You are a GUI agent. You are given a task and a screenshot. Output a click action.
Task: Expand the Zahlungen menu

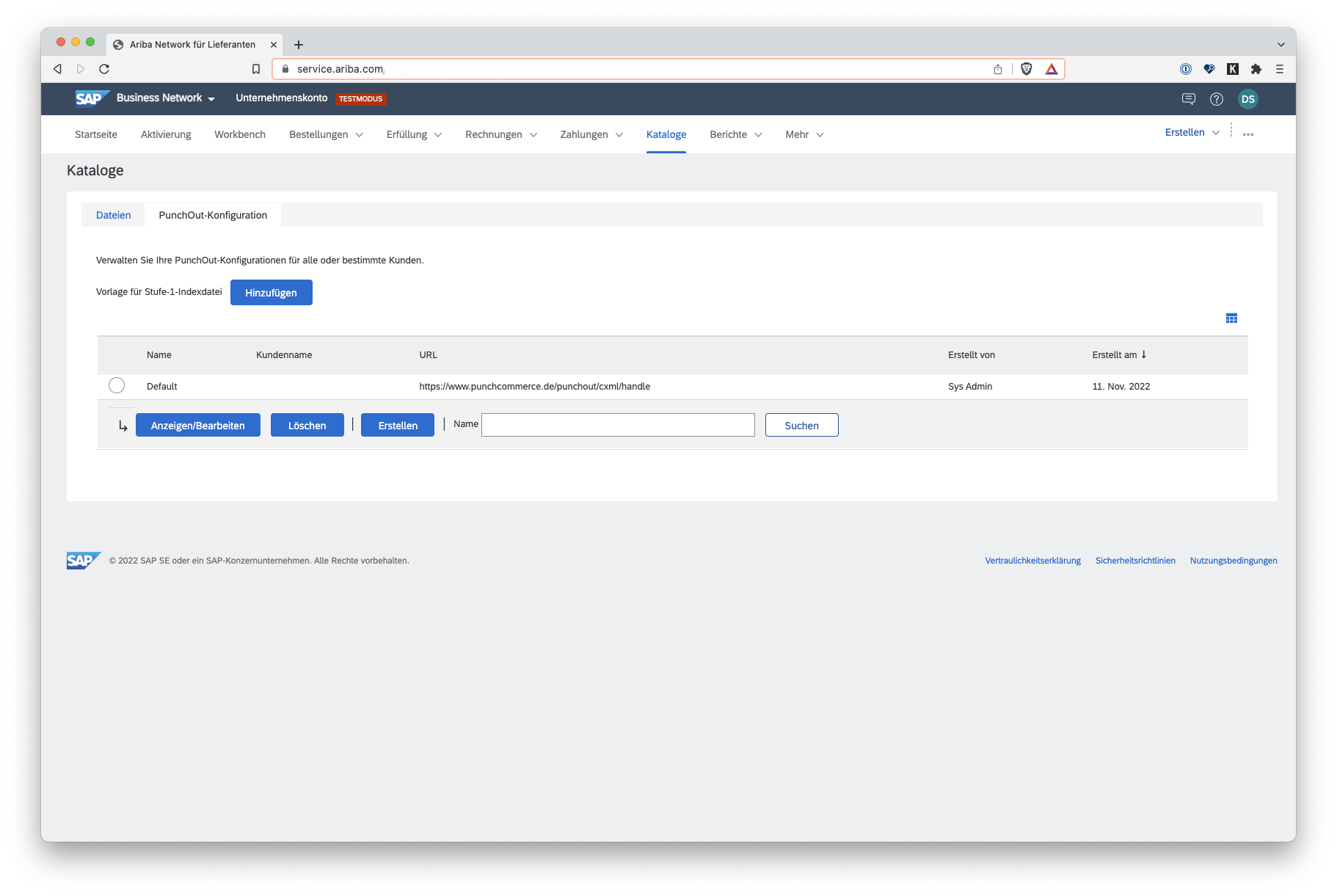pos(591,134)
